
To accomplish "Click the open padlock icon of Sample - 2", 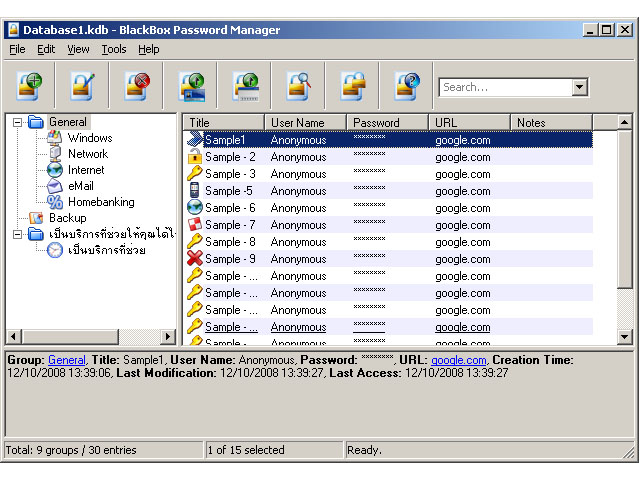I will pos(195,157).
